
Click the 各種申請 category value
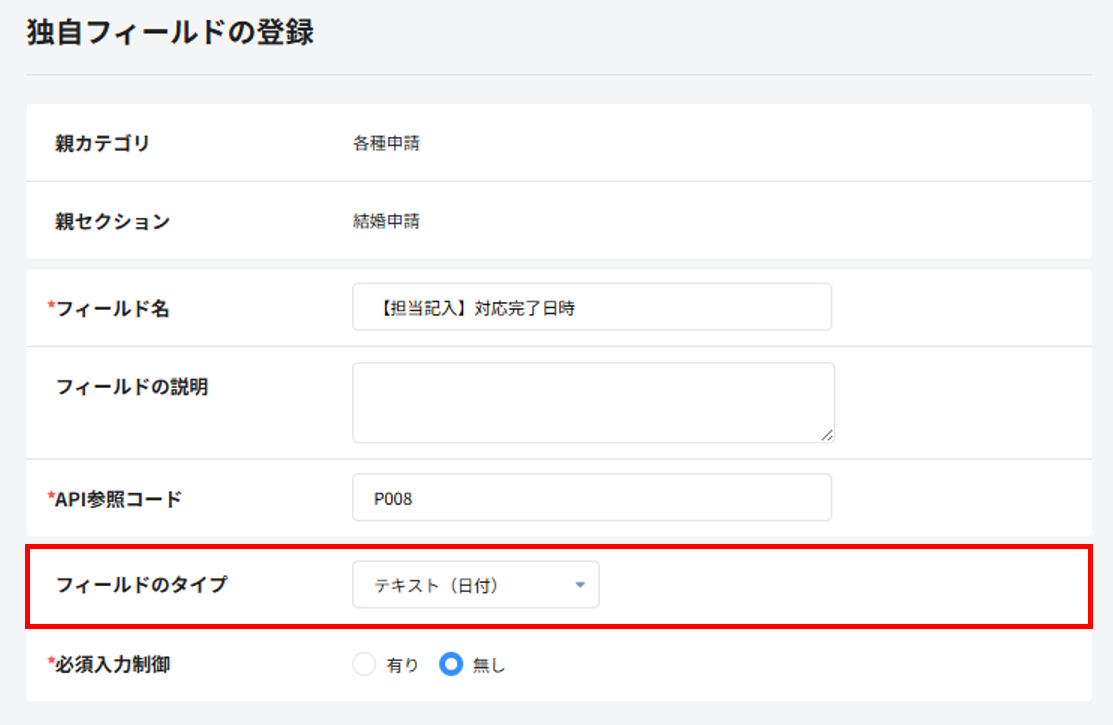[x=386, y=143]
